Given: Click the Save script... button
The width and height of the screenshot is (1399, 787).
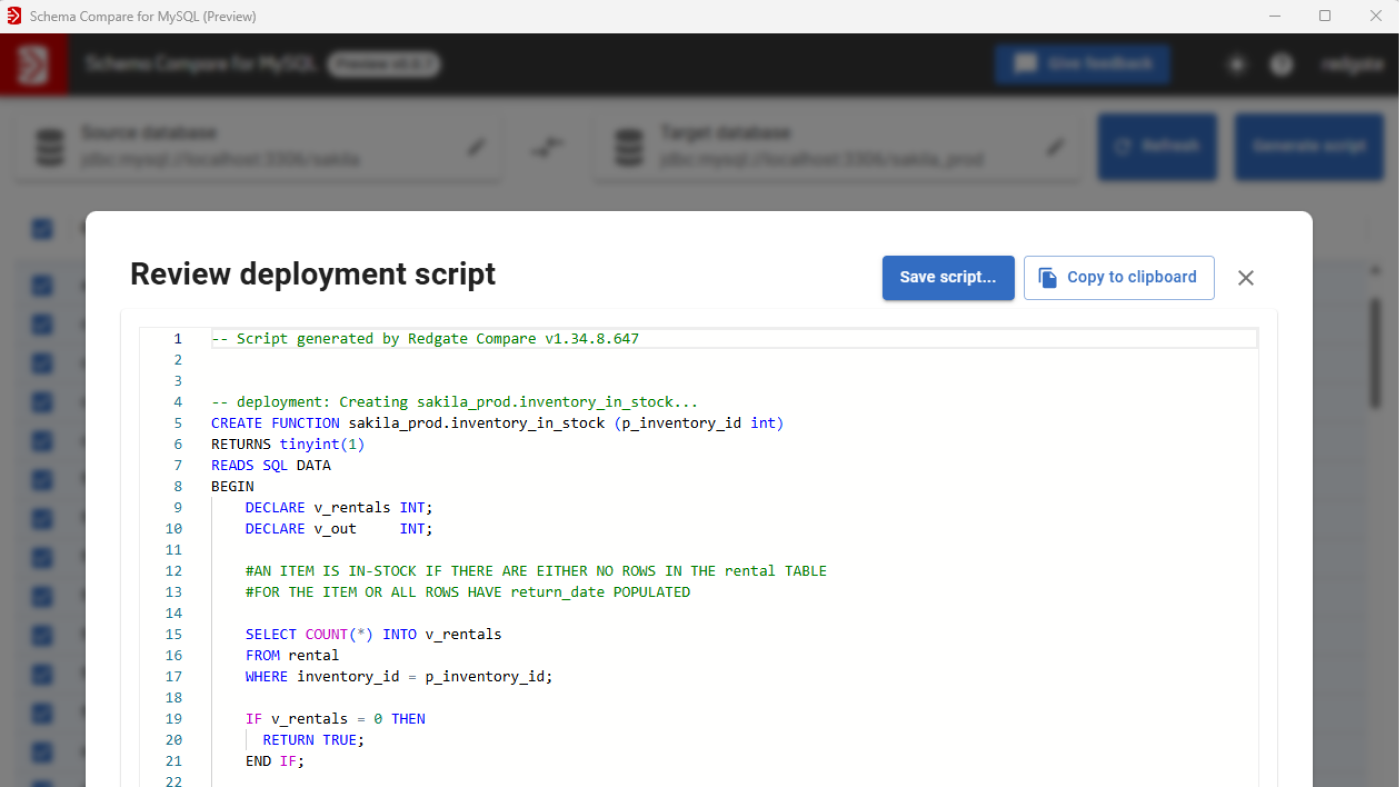Looking at the screenshot, I should click(948, 278).
